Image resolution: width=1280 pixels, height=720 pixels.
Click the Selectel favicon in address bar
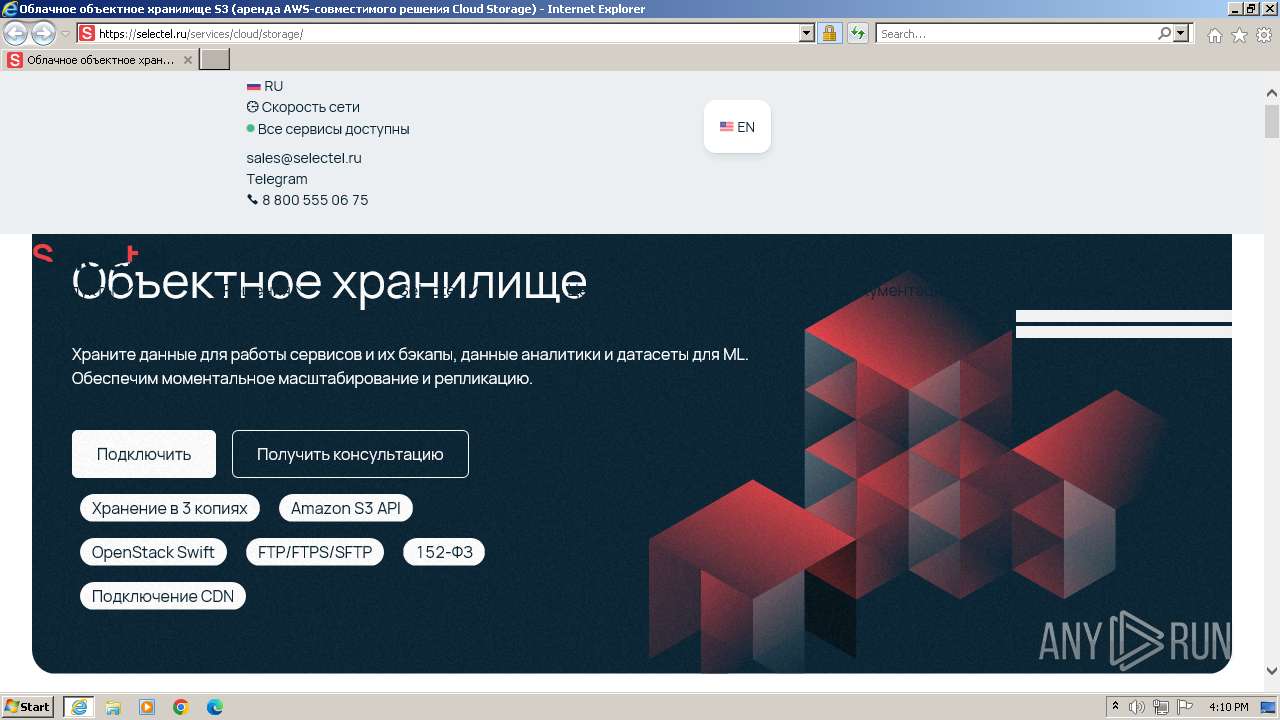(x=87, y=33)
